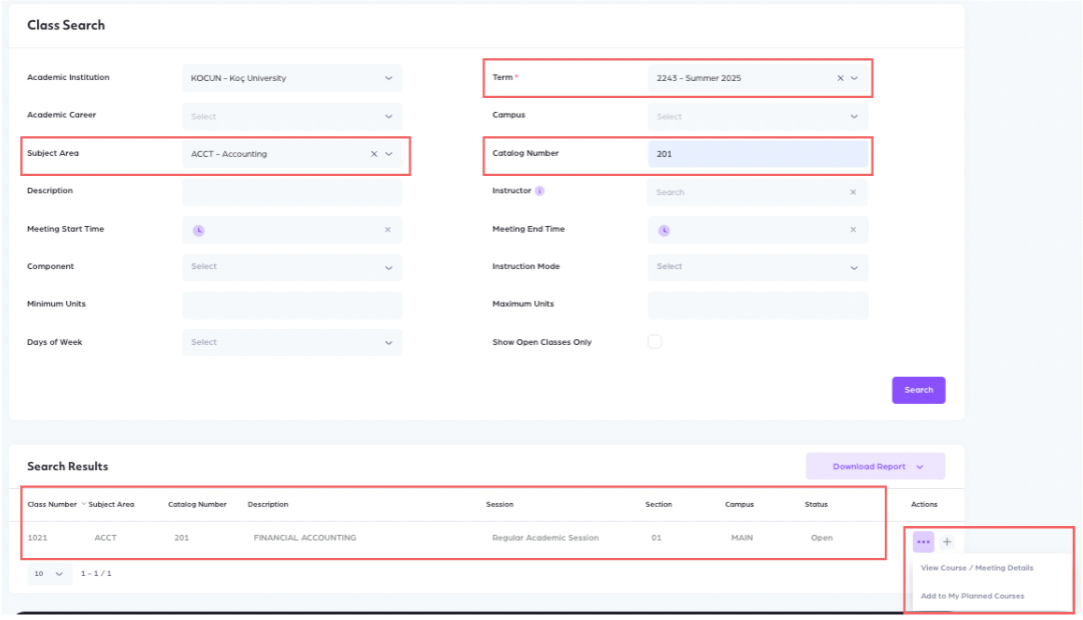Clear the Subject Area selection X
Image resolution: width=1083 pixels, height=620 pixels.
(x=374, y=154)
